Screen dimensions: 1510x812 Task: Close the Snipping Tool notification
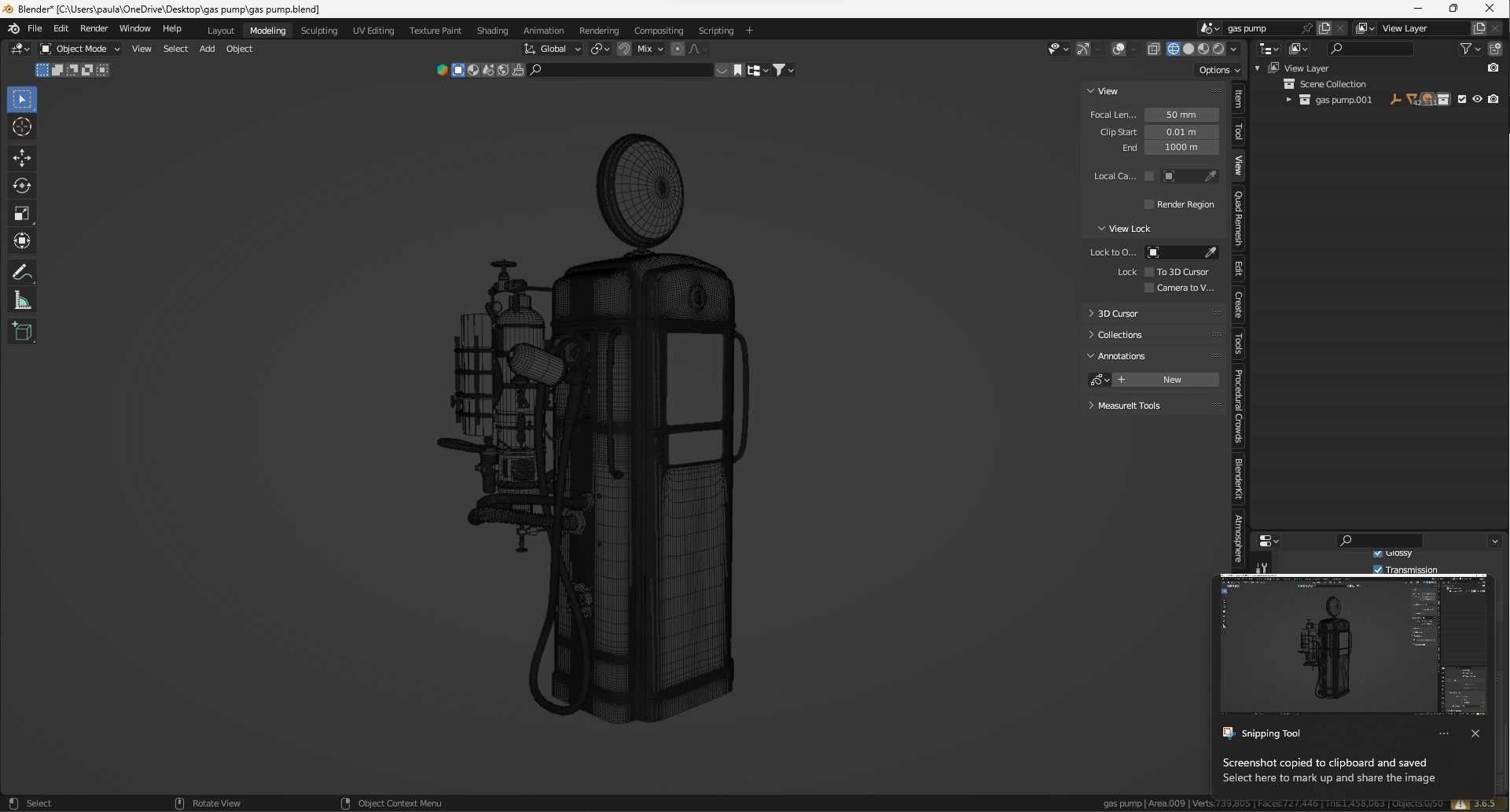pos(1475,733)
